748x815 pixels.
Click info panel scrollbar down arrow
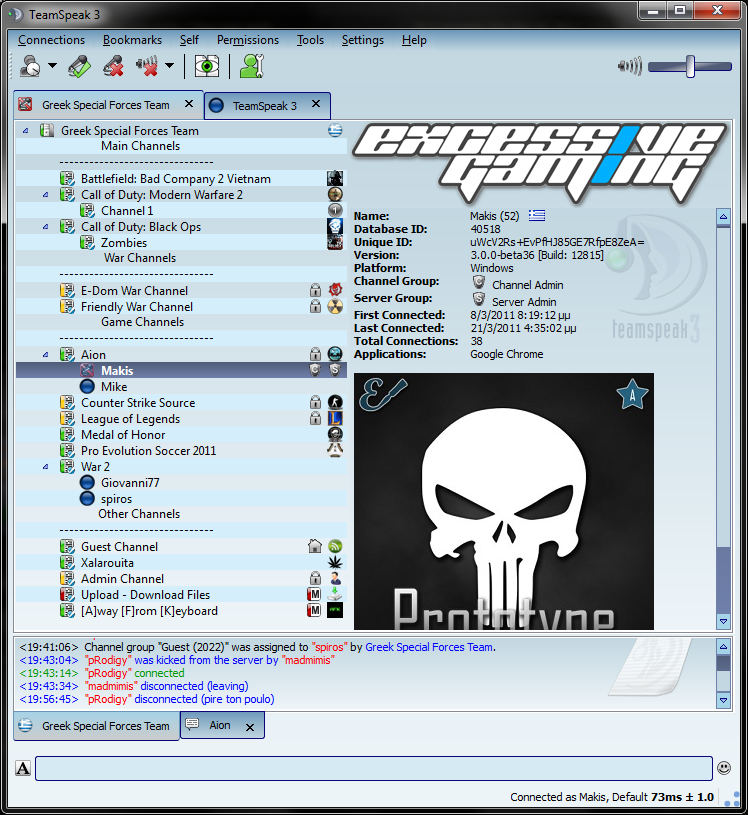[723, 621]
